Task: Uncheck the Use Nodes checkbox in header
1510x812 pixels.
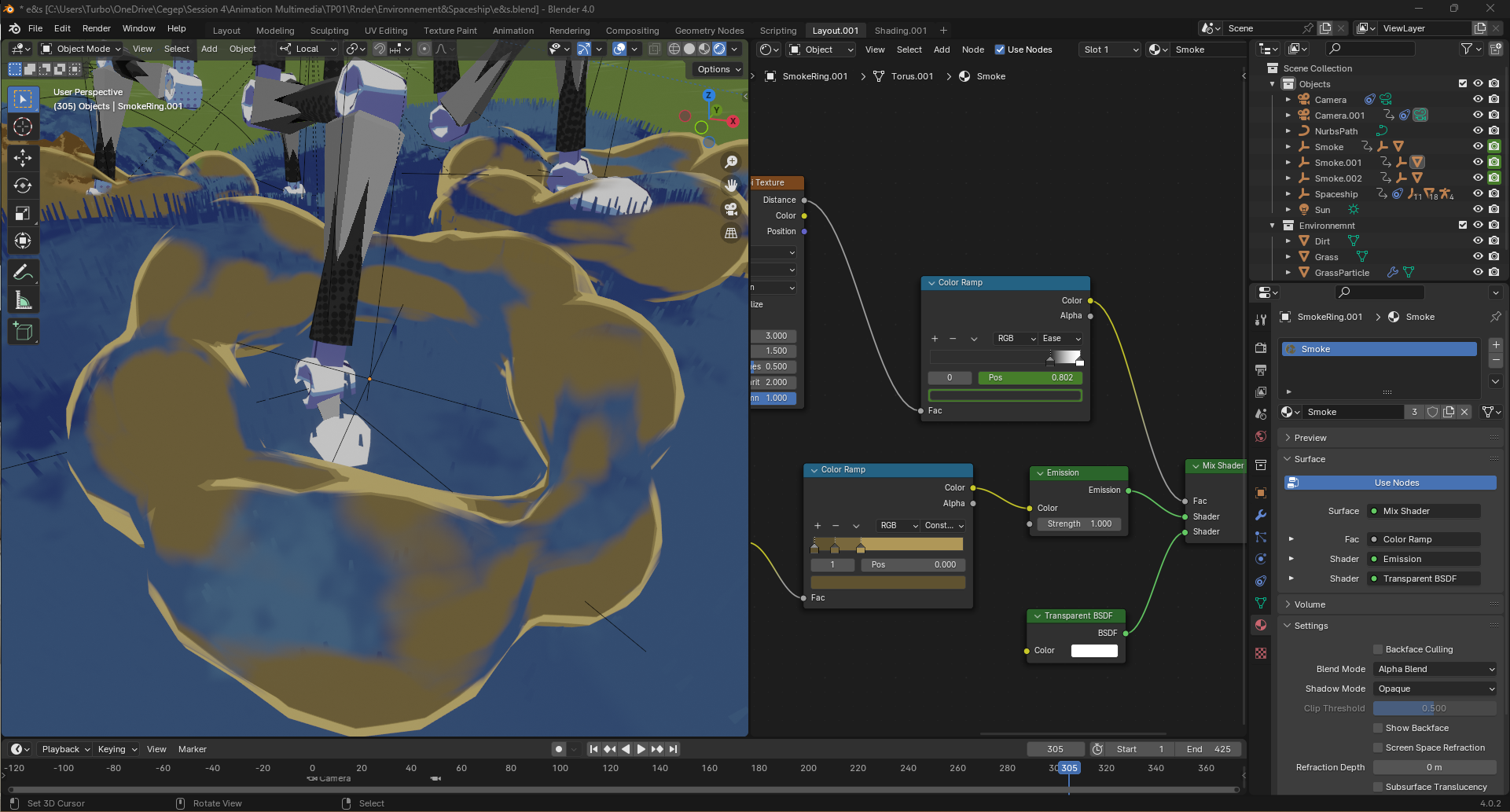Action: tap(1000, 50)
